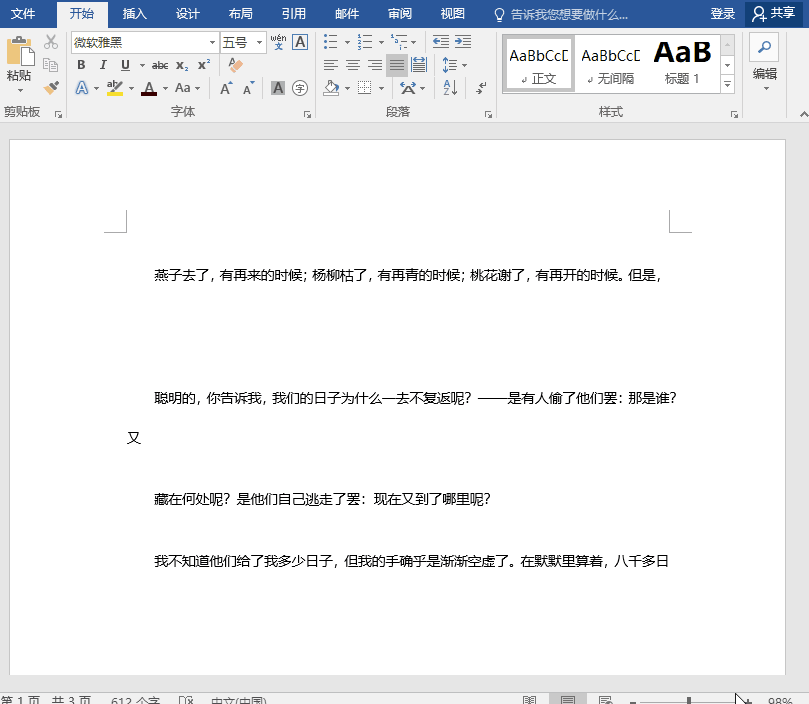Image resolution: width=809 pixels, height=704 pixels.
Task: Insert enclosed character icon
Action: pyautogui.click(x=300, y=88)
